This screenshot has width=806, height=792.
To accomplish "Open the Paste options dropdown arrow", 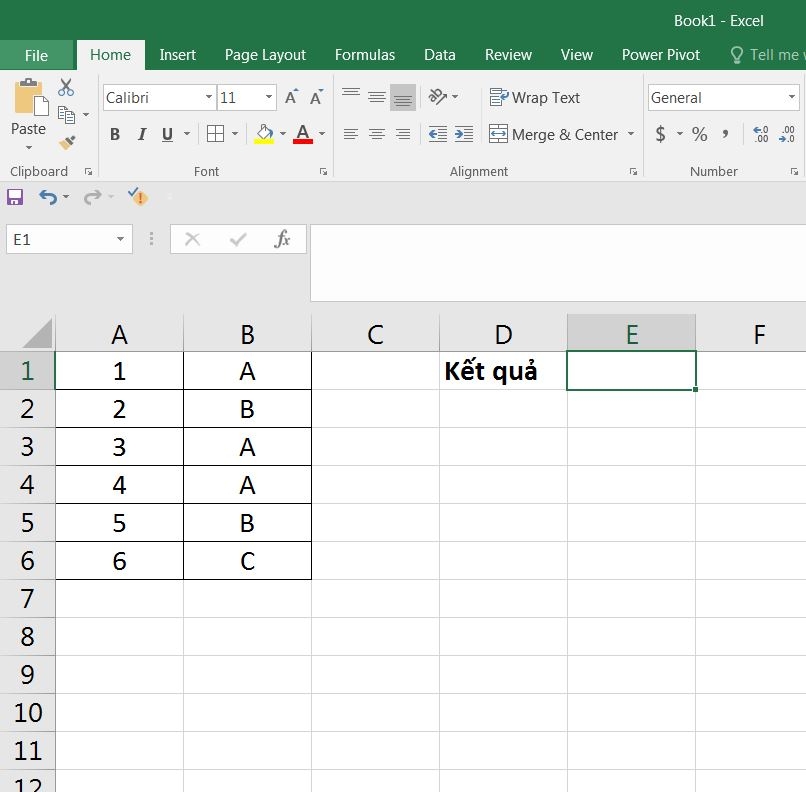I will tap(29, 148).
